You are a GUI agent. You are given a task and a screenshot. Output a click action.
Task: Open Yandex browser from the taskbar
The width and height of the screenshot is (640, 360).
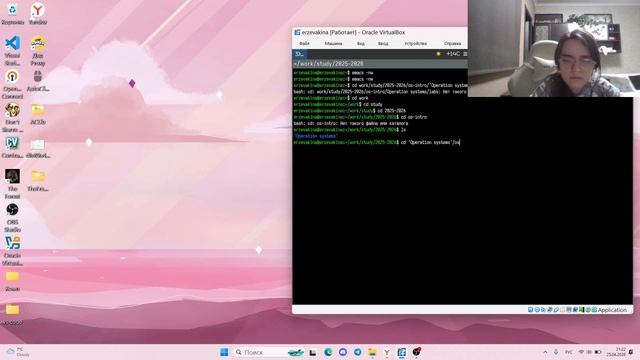pyautogui.click(x=387, y=352)
